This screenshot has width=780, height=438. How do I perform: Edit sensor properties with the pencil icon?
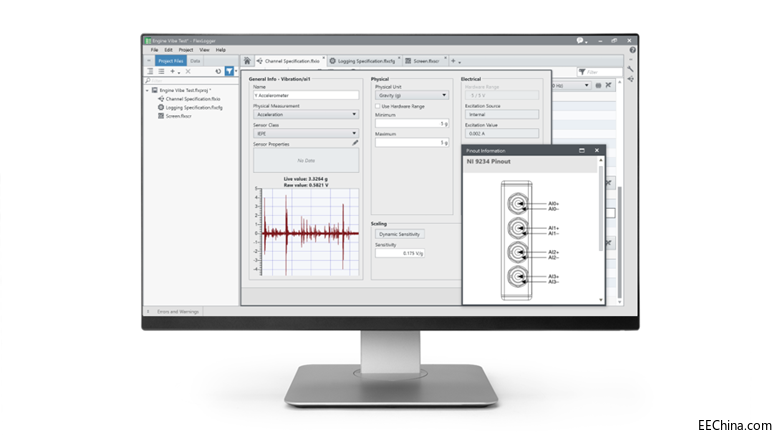tap(355, 143)
